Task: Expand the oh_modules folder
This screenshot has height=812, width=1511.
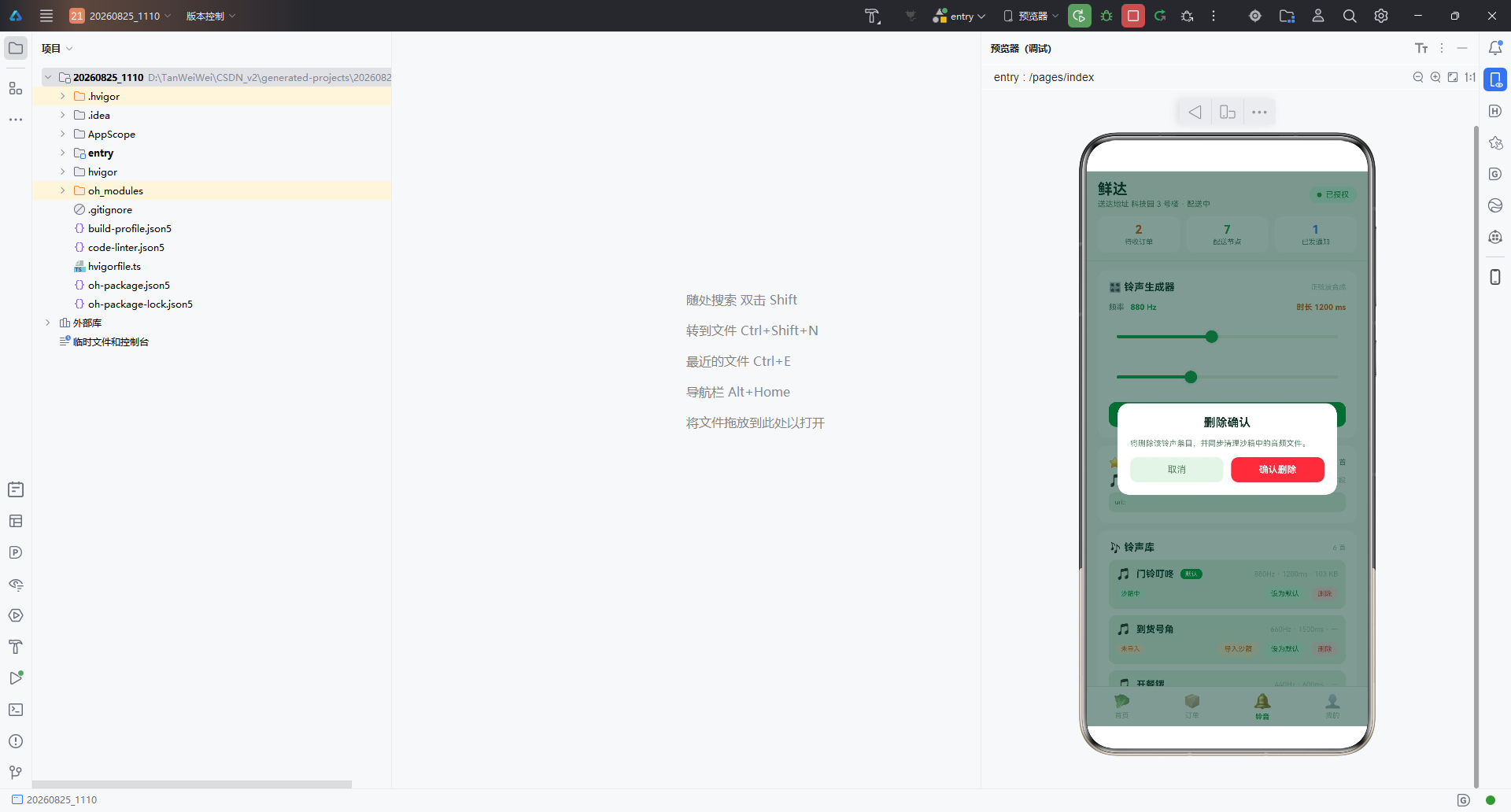Action: click(63, 190)
